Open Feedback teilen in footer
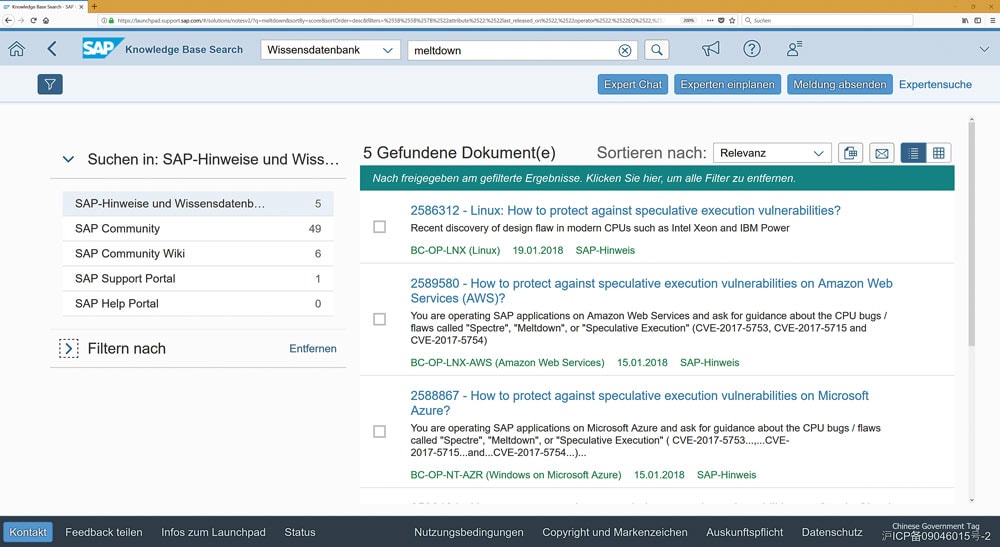This screenshot has width=1000, height=547. point(103,532)
